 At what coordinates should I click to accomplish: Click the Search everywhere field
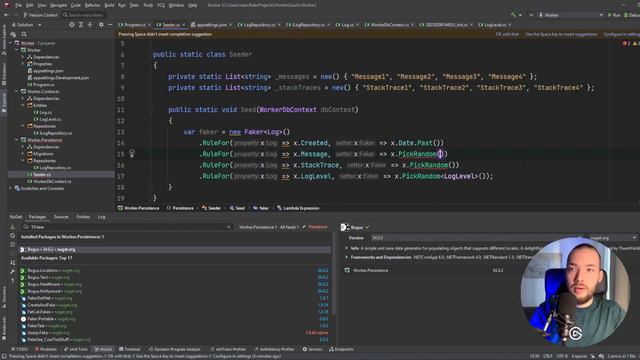(x=84, y=15)
